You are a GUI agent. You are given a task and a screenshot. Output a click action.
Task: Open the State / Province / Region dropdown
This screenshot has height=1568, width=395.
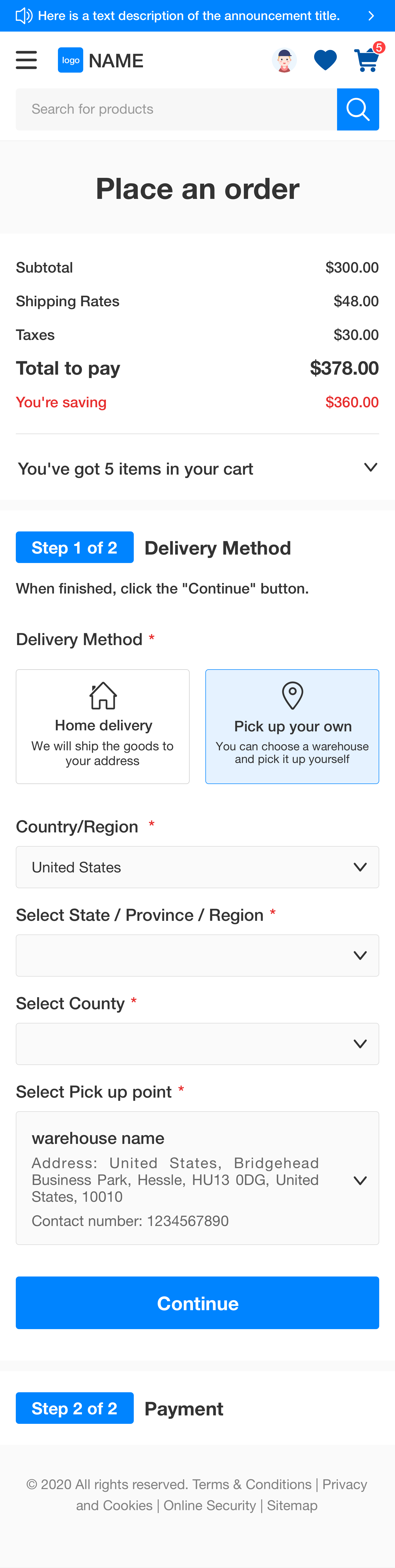click(x=197, y=955)
